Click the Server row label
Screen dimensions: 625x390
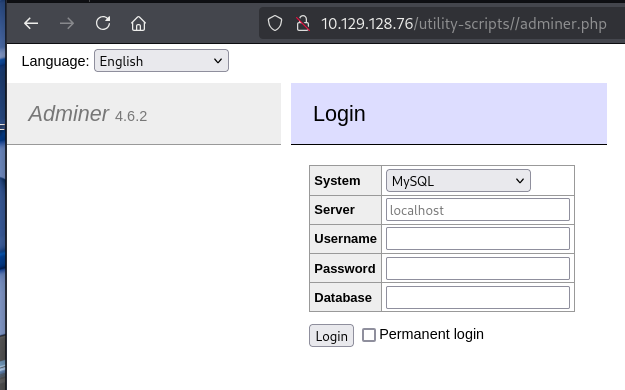pyautogui.click(x=334, y=210)
